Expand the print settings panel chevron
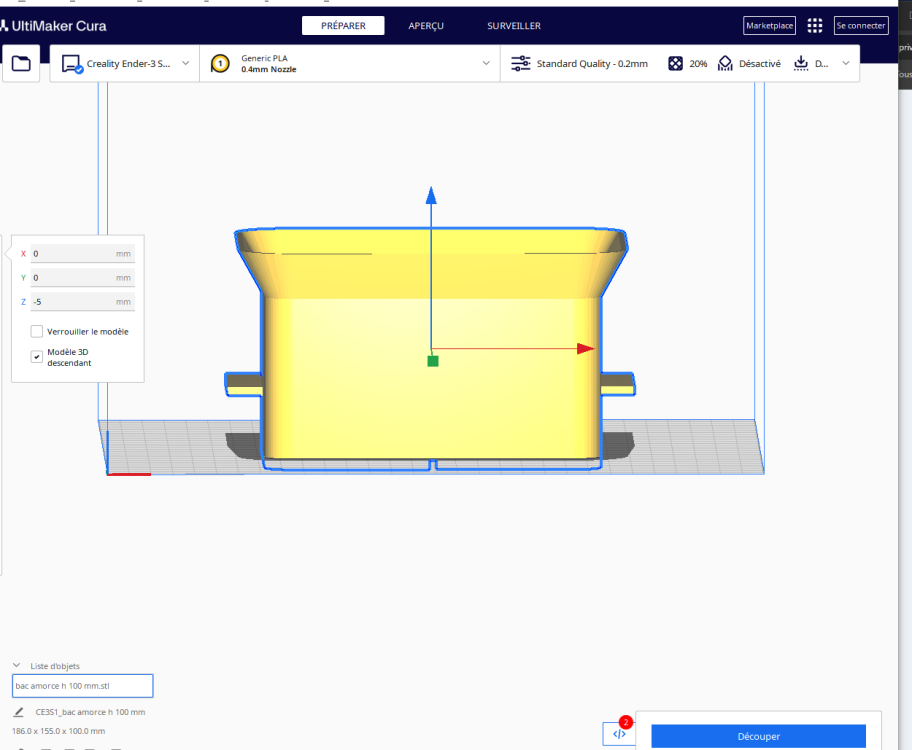912x750 pixels. point(846,63)
